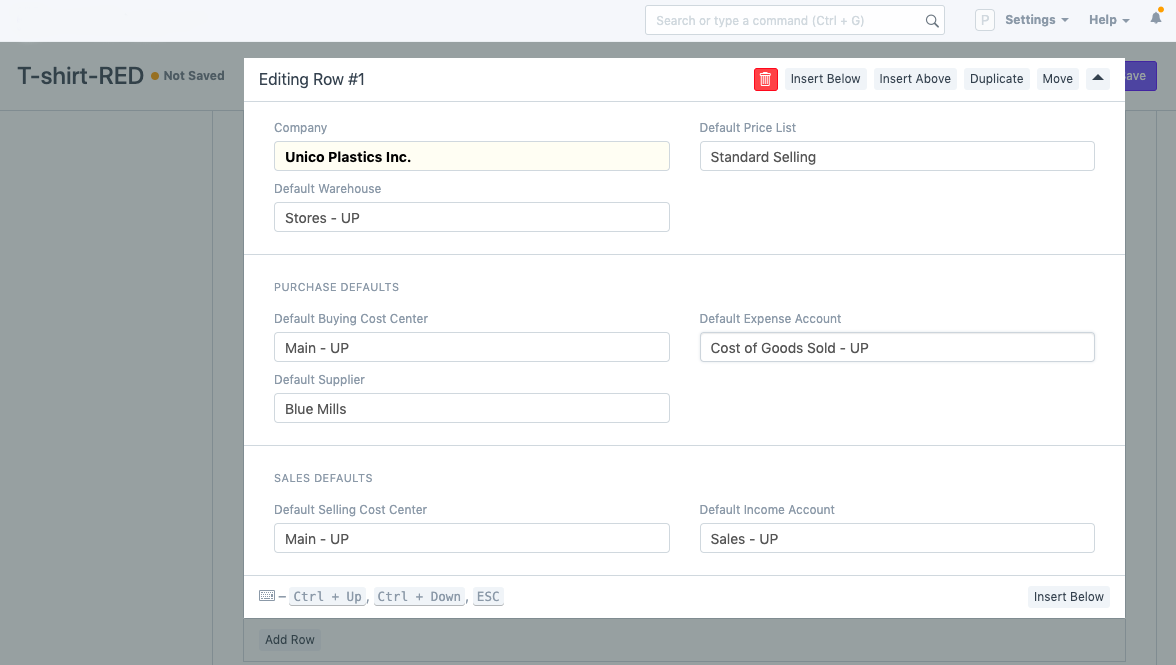
Task: Click the Move button
Action: 1057,79
